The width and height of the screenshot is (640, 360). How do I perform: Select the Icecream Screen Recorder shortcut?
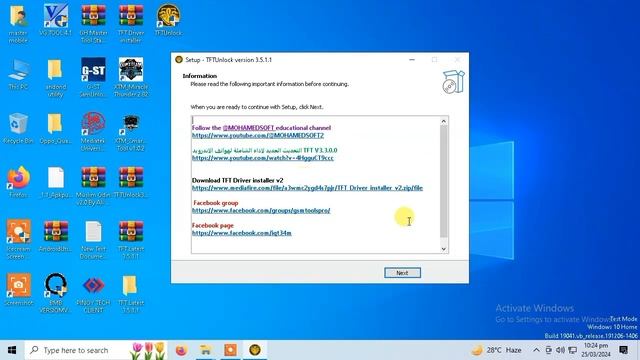pyautogui.click(x=18, y=240)
